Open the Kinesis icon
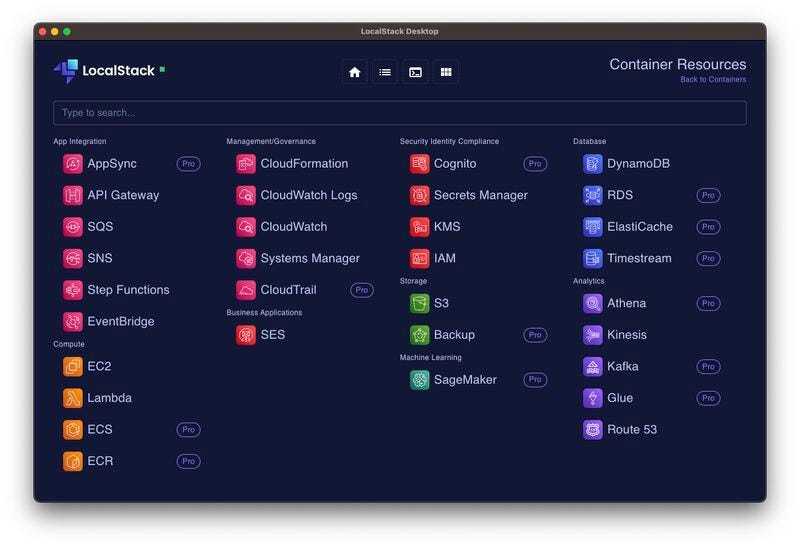The height and width of the screenshot is (547, 800). [592, 335]
